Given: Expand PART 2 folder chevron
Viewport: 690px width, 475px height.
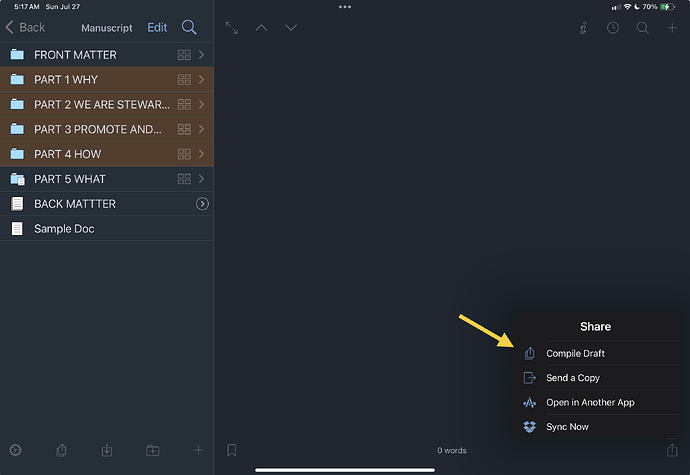Looking at the screenshot, I should (x=202, y=104).
